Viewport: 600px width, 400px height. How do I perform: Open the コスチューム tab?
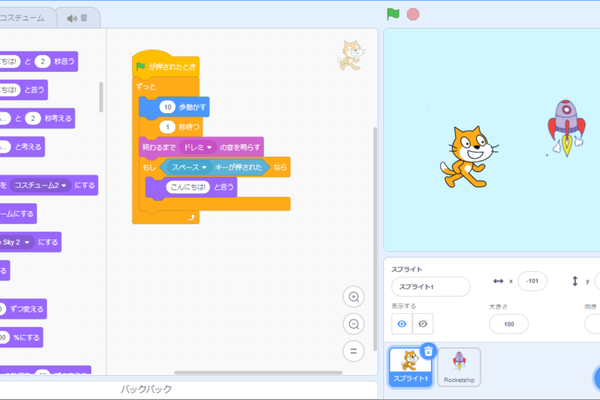[x=26, y=18]
